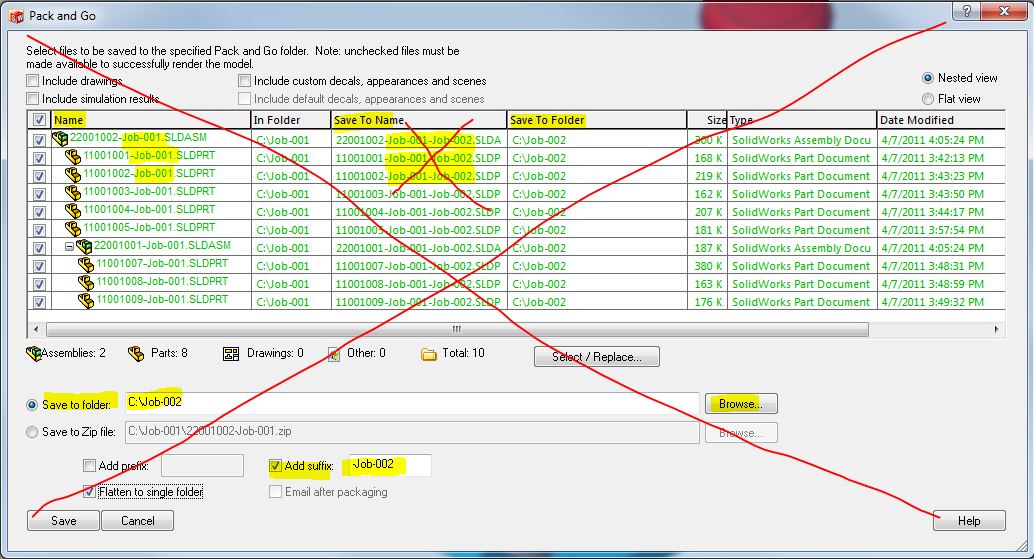Click part icon of 11001005-Job-001.SLDPRT
Viewport: 1034px width, 559px height.
point(73,229)
